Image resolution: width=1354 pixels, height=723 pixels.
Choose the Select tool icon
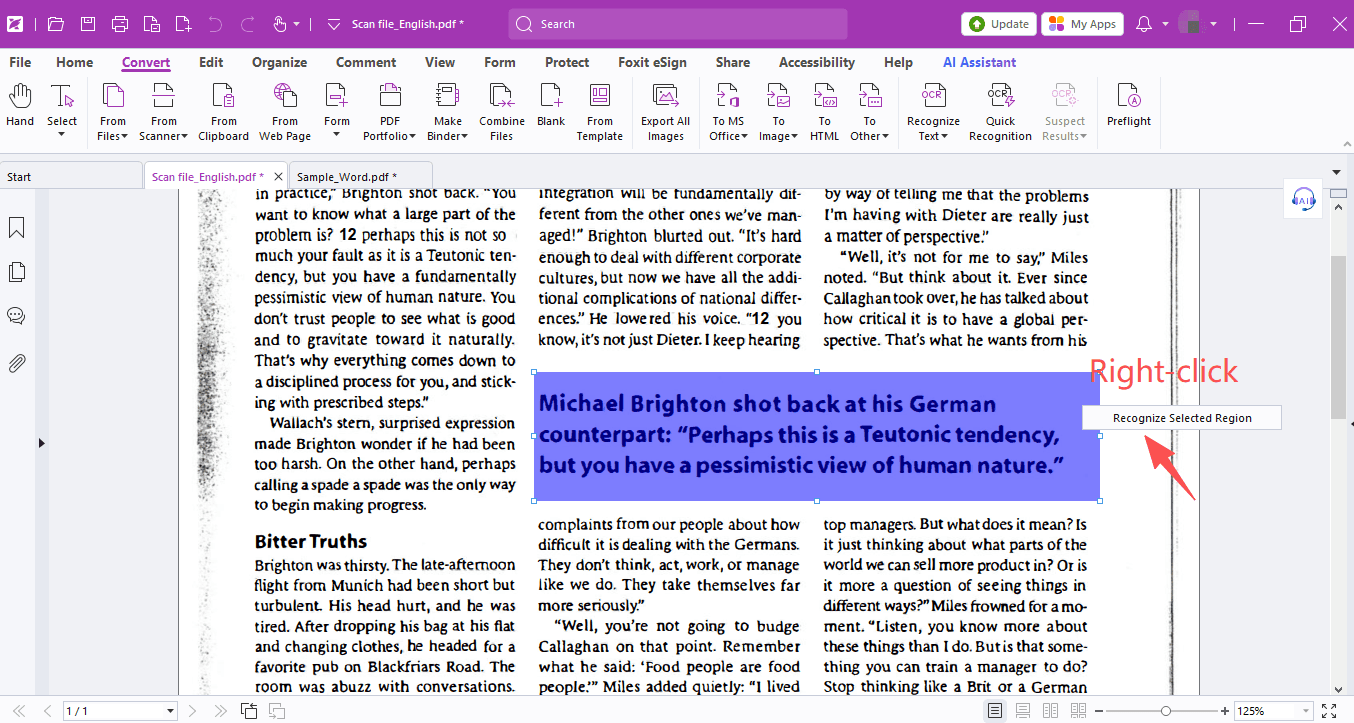62,97
